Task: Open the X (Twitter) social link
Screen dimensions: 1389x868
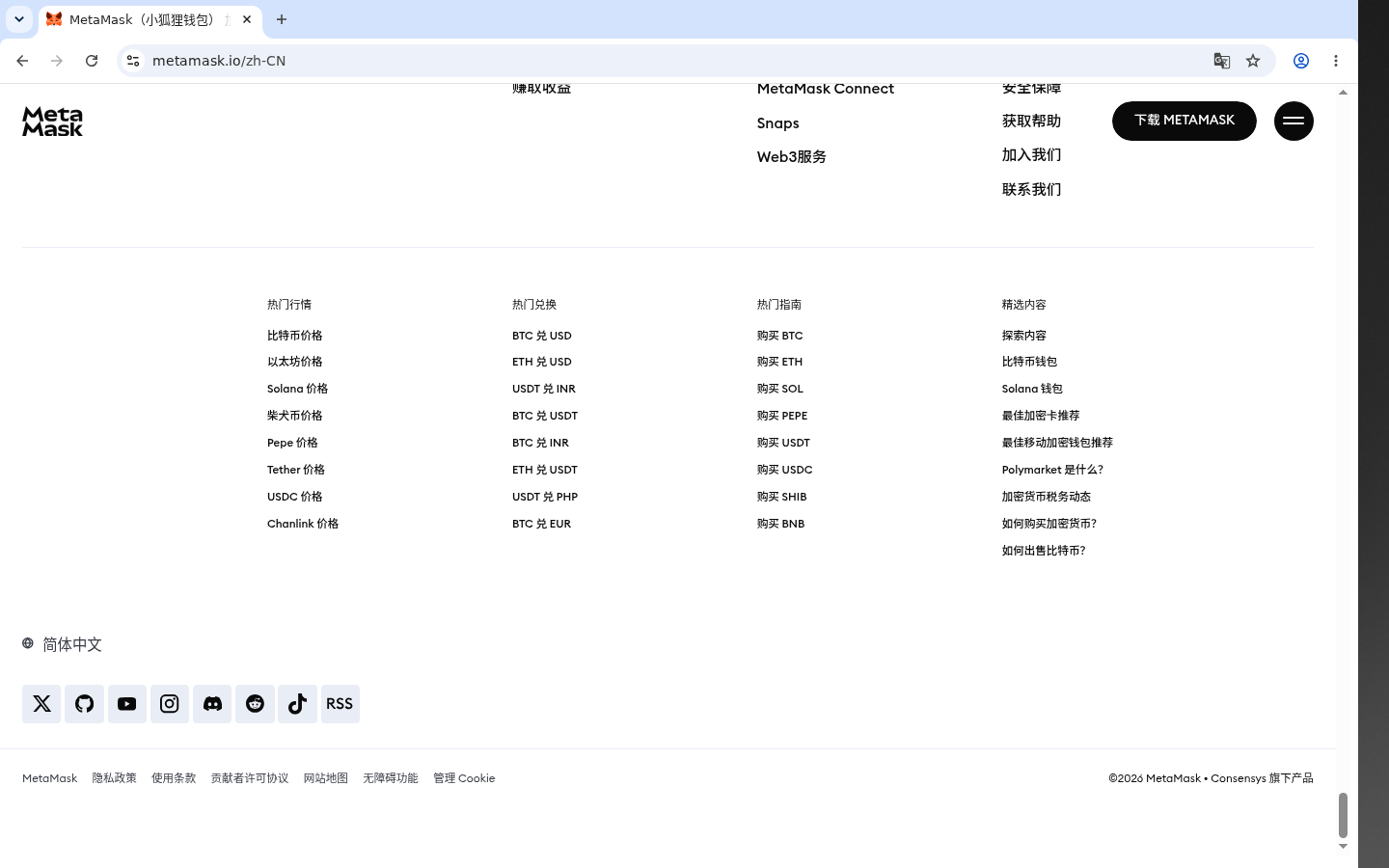Action: pos(41,704)
